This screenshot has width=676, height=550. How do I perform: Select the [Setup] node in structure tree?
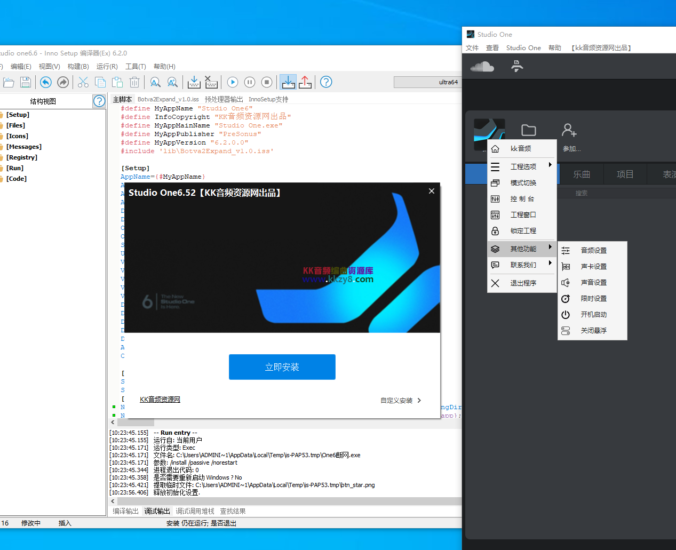[18, 115]
